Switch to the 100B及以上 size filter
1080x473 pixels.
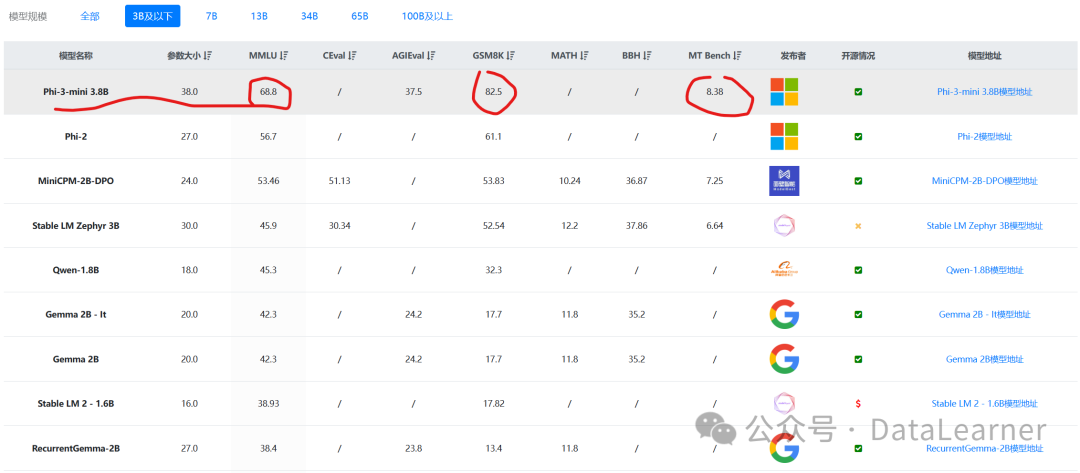427,16
